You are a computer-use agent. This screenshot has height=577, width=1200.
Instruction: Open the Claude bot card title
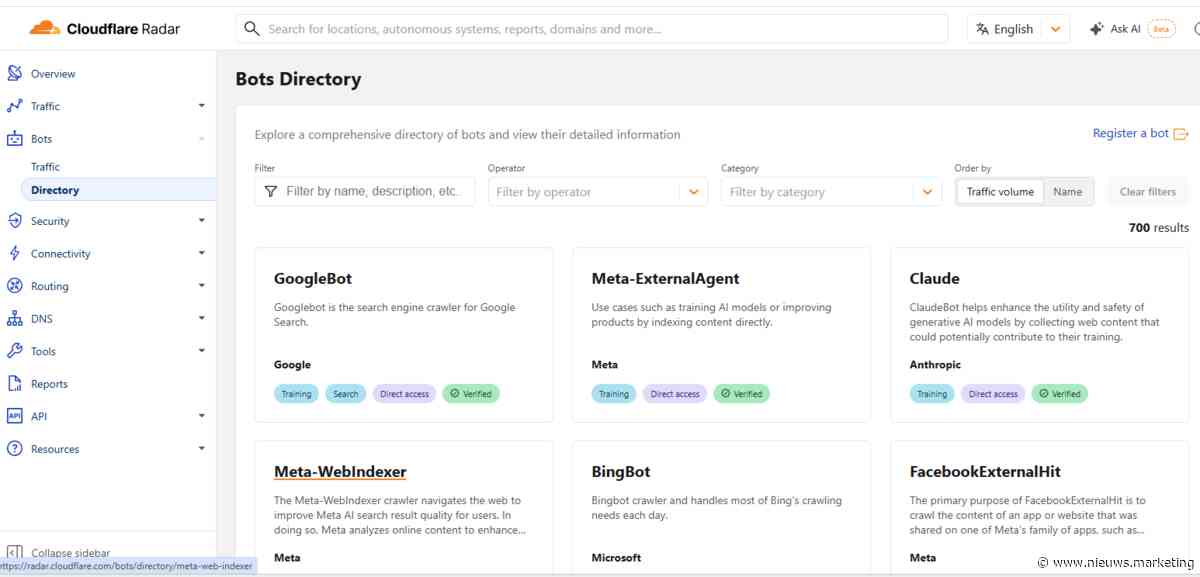point(935,279)
